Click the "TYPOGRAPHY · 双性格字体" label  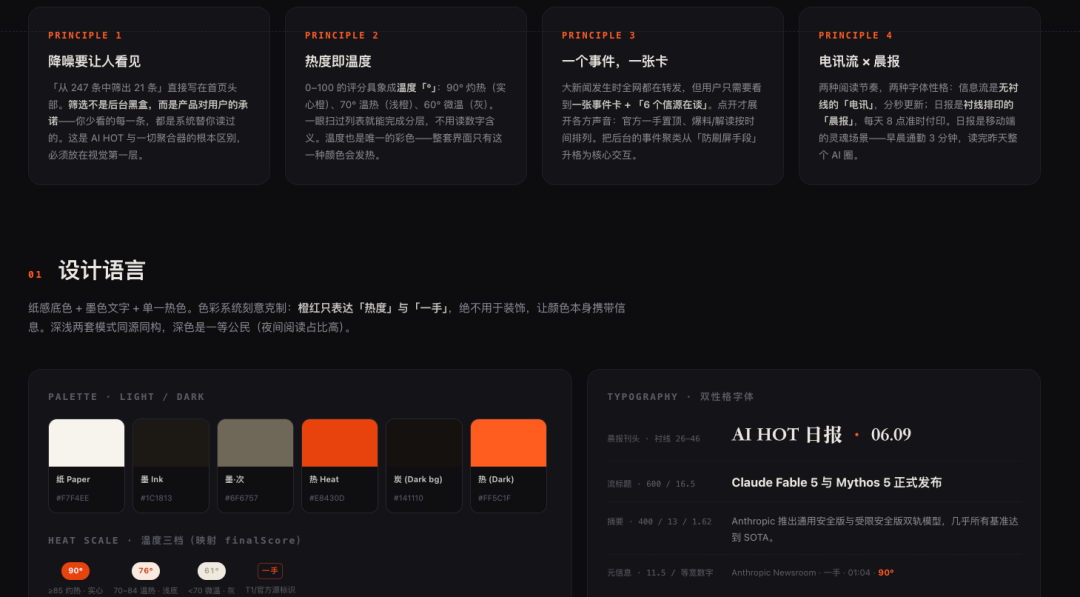pyautogui.click(x=681, y=397)
